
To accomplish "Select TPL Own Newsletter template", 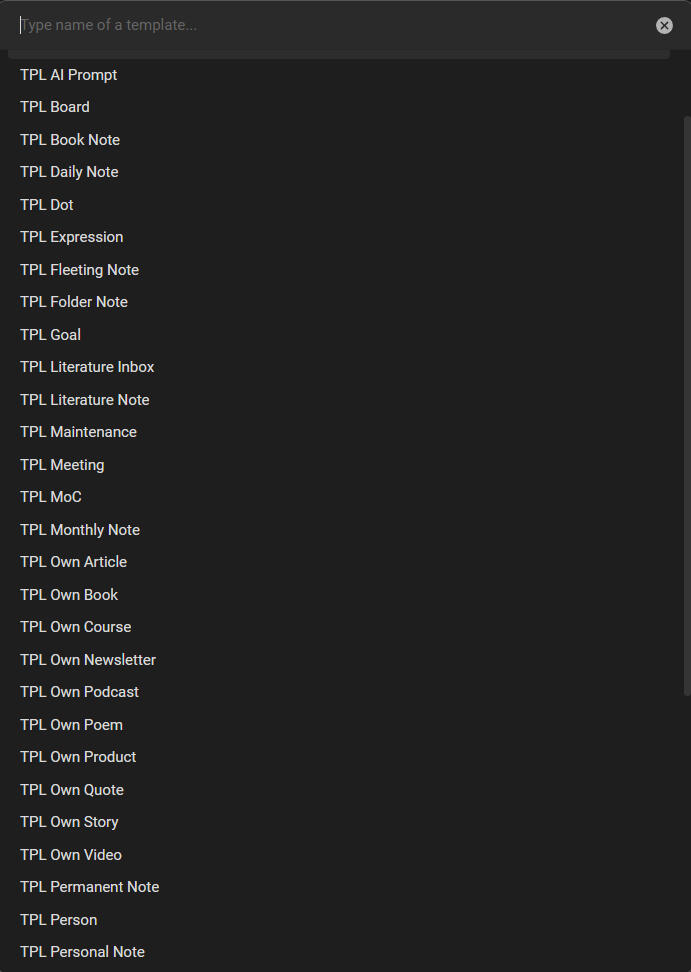I will [88, 660].
